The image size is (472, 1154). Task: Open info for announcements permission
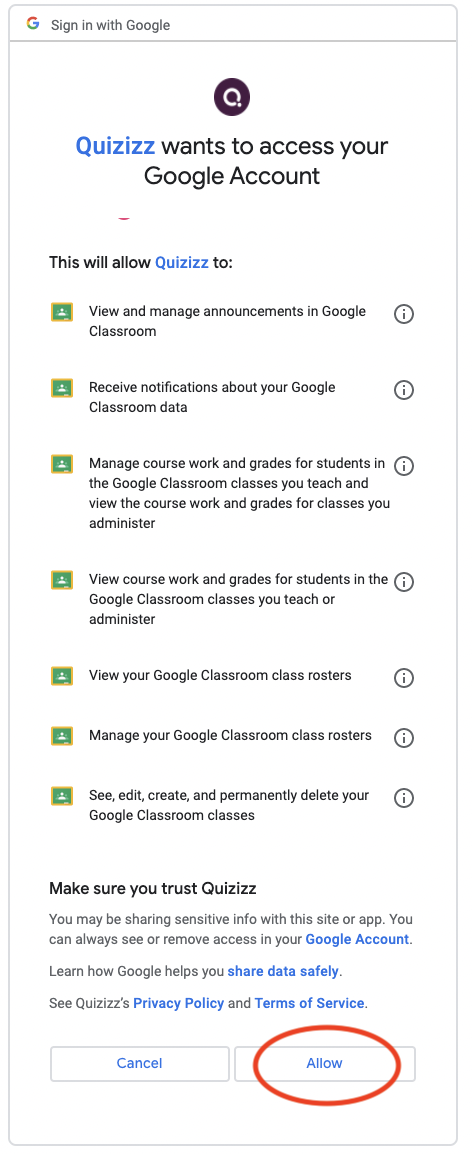click(404, 314)
